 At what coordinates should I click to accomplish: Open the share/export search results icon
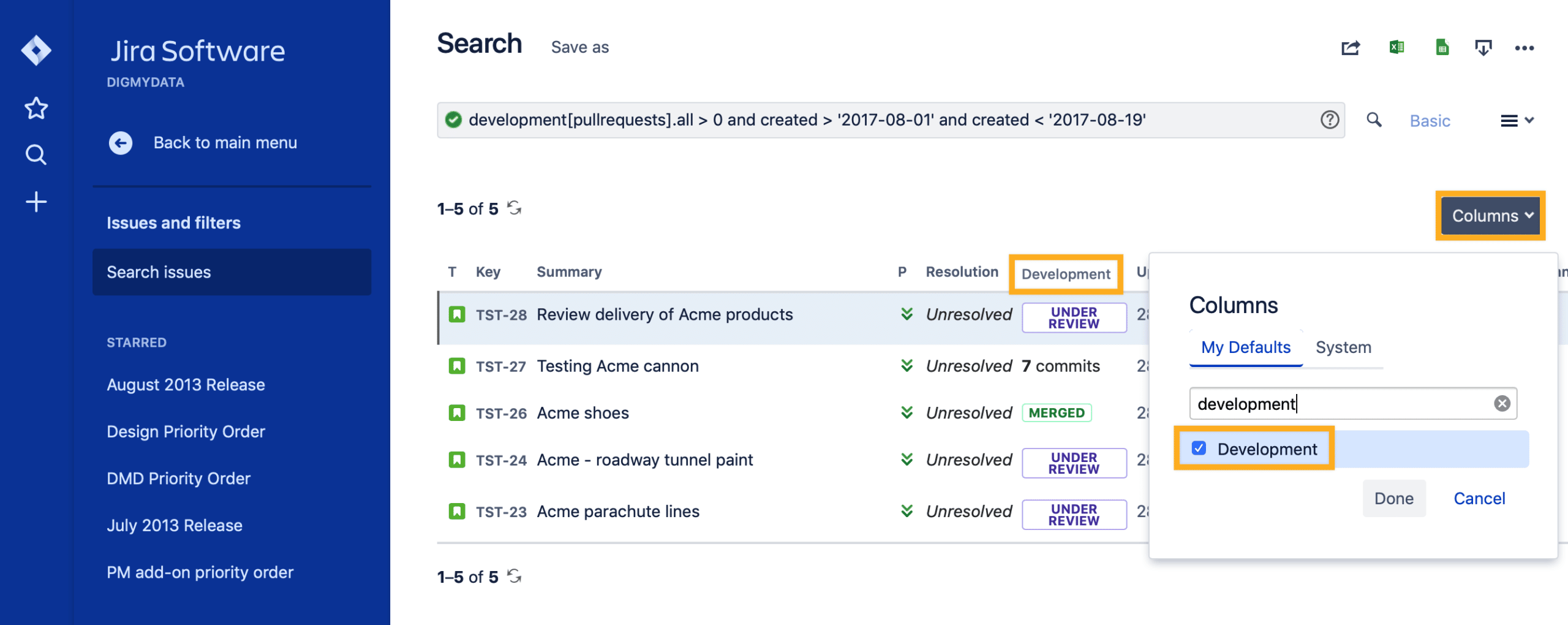click(1350, 48)
